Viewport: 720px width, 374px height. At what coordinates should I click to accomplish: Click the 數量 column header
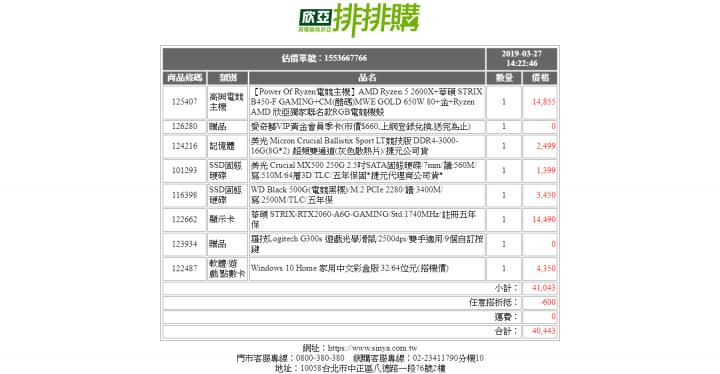504,78
